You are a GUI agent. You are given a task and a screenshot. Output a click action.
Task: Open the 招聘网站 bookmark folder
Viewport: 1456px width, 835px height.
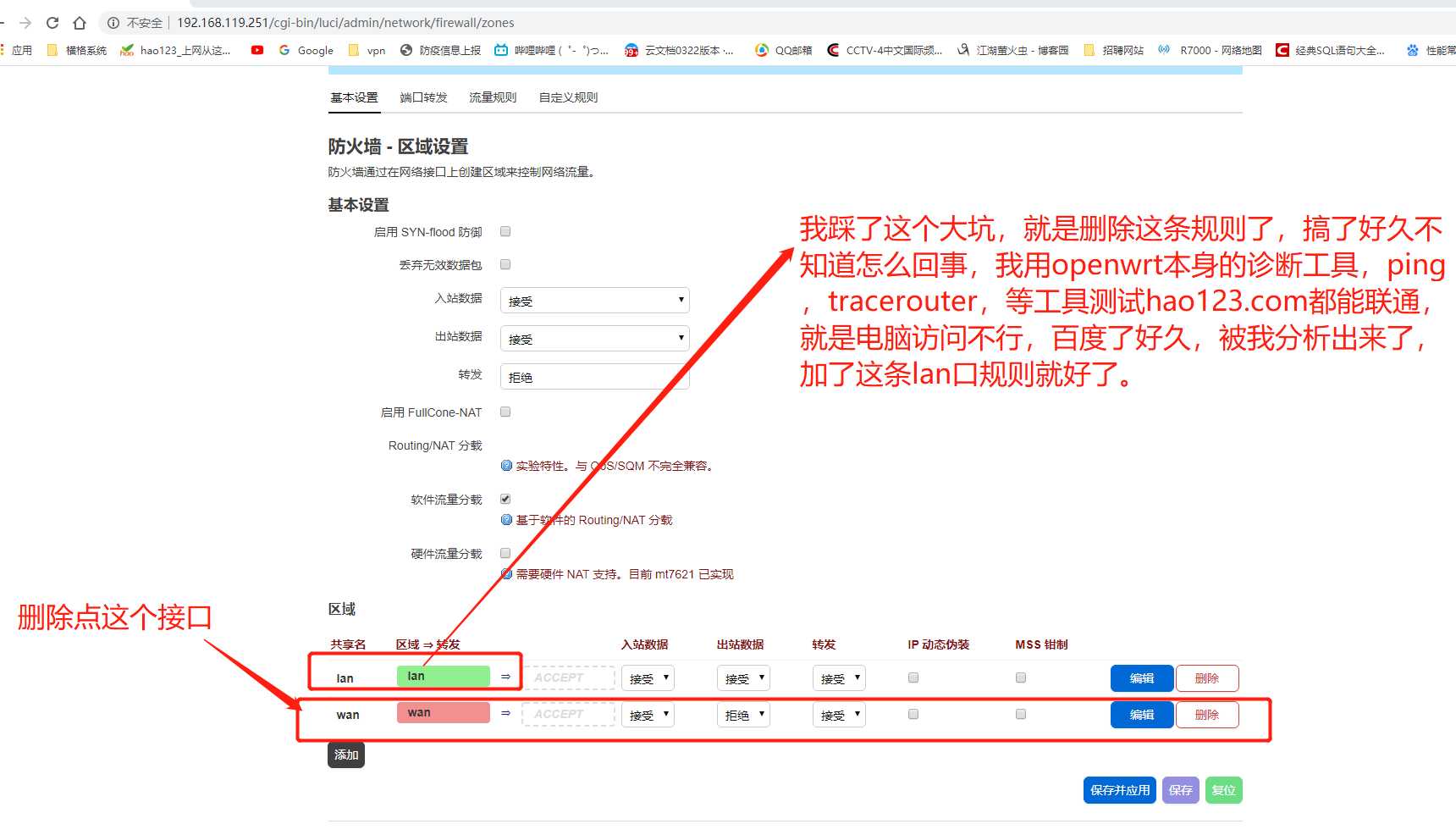[x=1113, y=51]
